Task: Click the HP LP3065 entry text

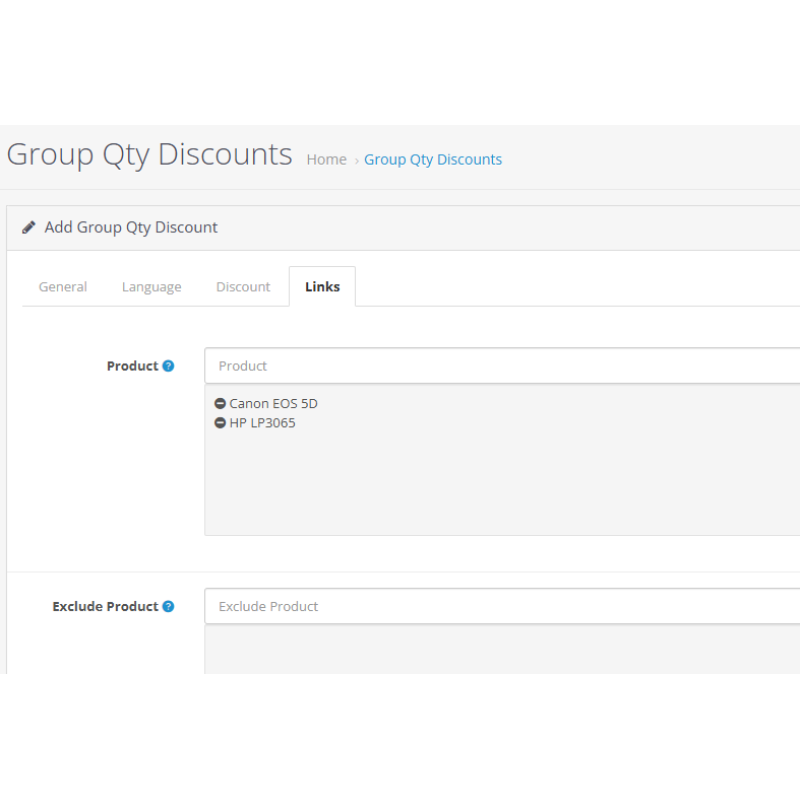Action: point(262,423)
